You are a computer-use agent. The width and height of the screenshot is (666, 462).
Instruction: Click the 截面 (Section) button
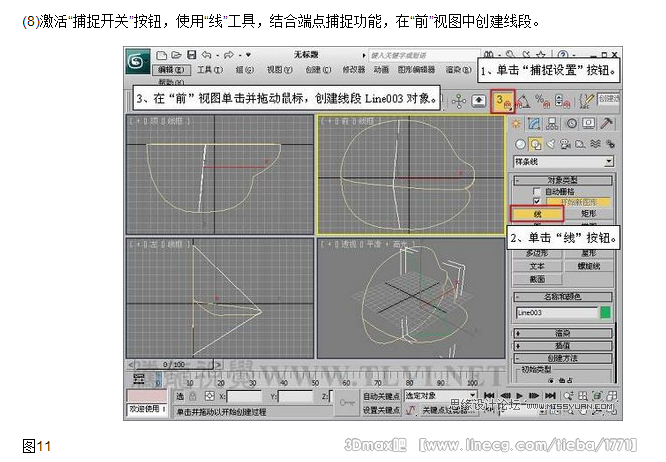click(x=537, y=279)
